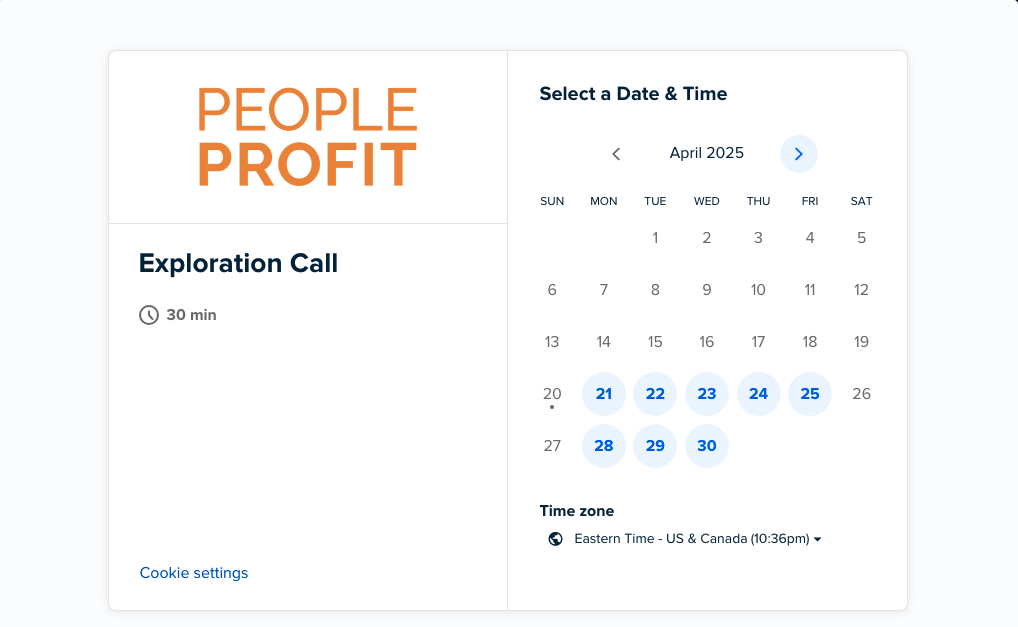
Task: Choose Thursday, April 24
Action: (x=758, y=394)
